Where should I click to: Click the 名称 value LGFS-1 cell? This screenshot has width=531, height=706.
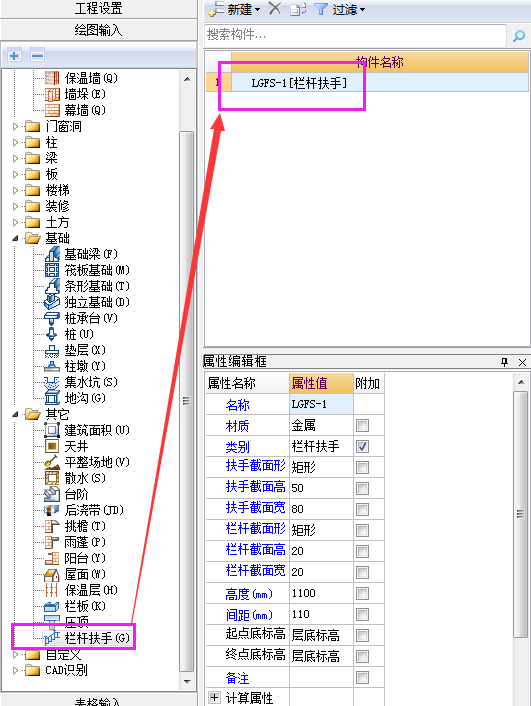click(x=321, y=404)
